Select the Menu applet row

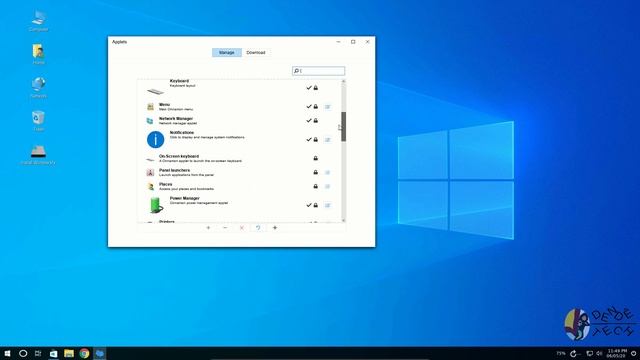tap(240, 107)
